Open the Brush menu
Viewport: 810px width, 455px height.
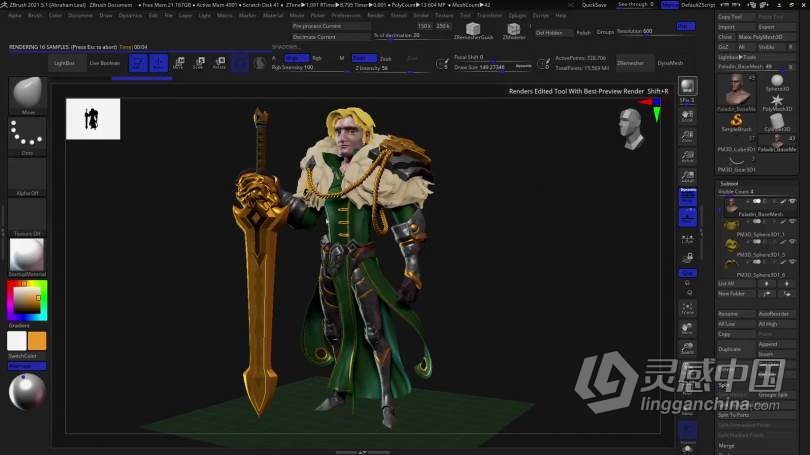coord(35,15)
